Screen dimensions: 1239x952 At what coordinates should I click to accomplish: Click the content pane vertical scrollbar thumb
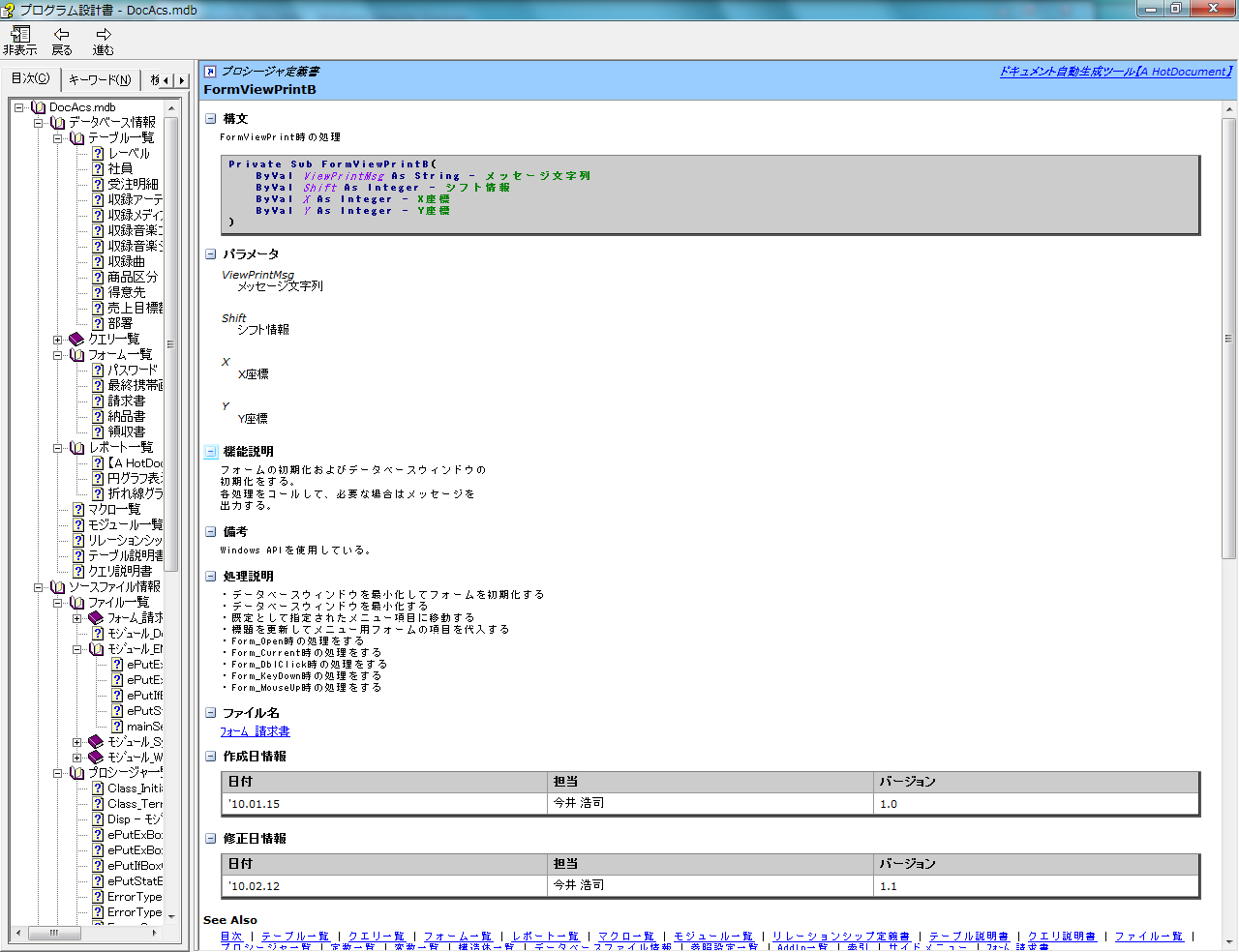[1228, 339]
